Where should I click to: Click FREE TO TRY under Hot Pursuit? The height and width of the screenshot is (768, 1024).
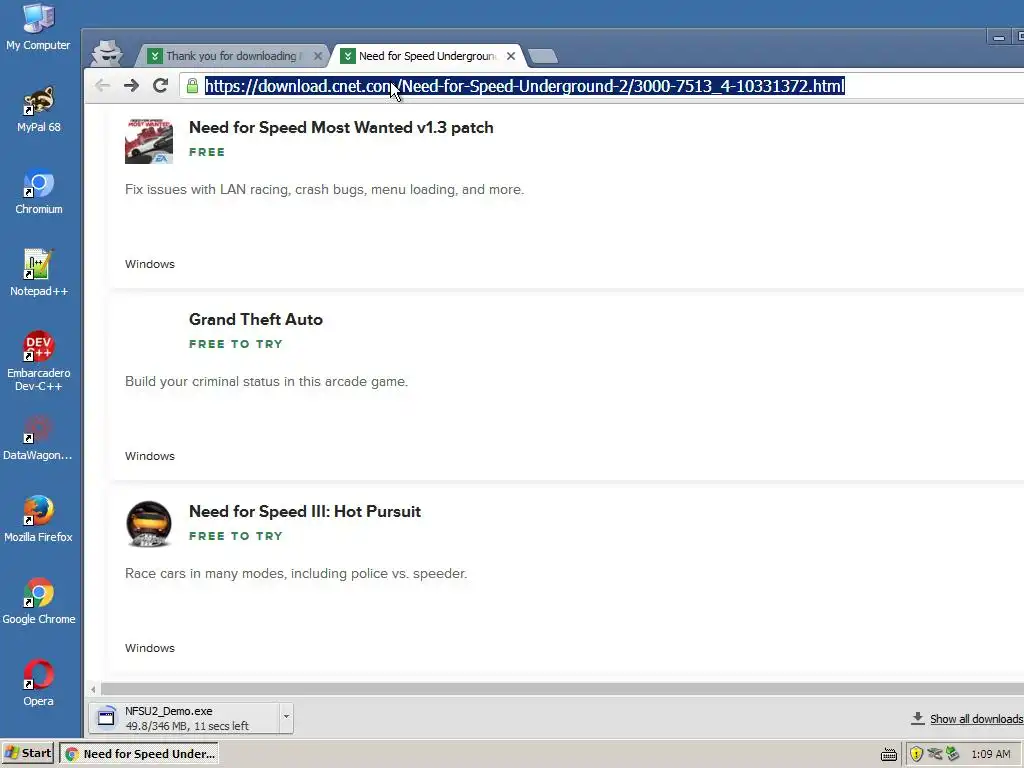coord(236,536)
